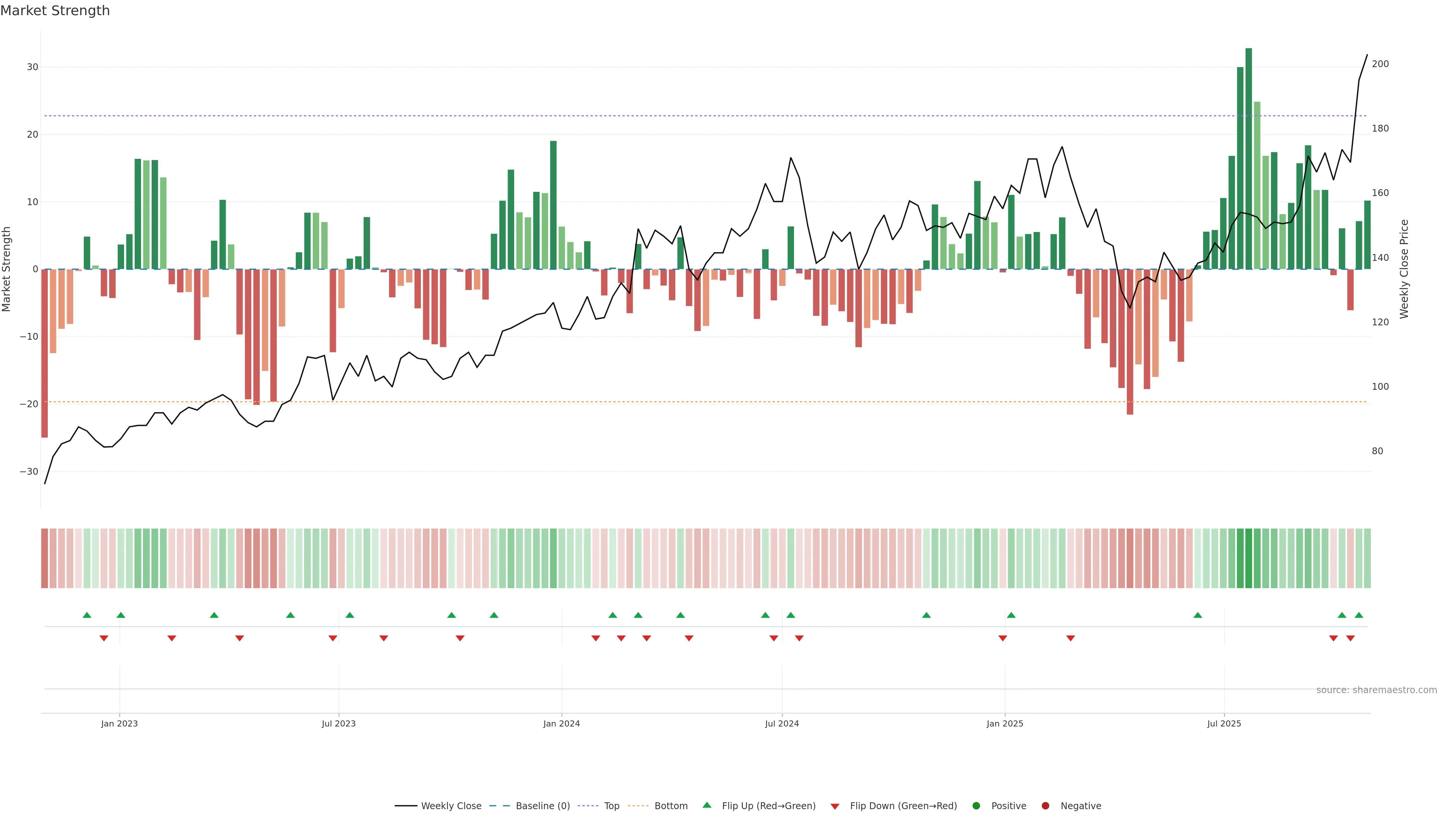Click the Jan 2024 x-axis label
This screenshot has height=819, width=1456.
(561, 723)
